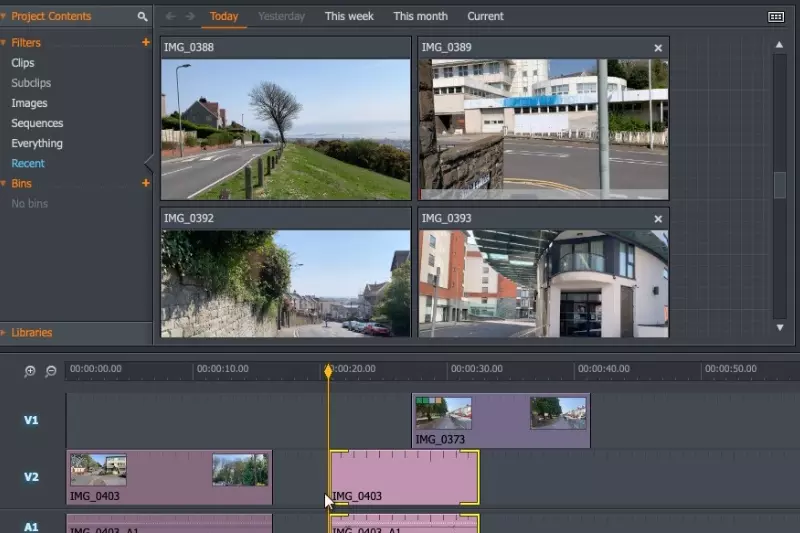
Task: Close the IMG_0389 tile
Action: [658, 48]
